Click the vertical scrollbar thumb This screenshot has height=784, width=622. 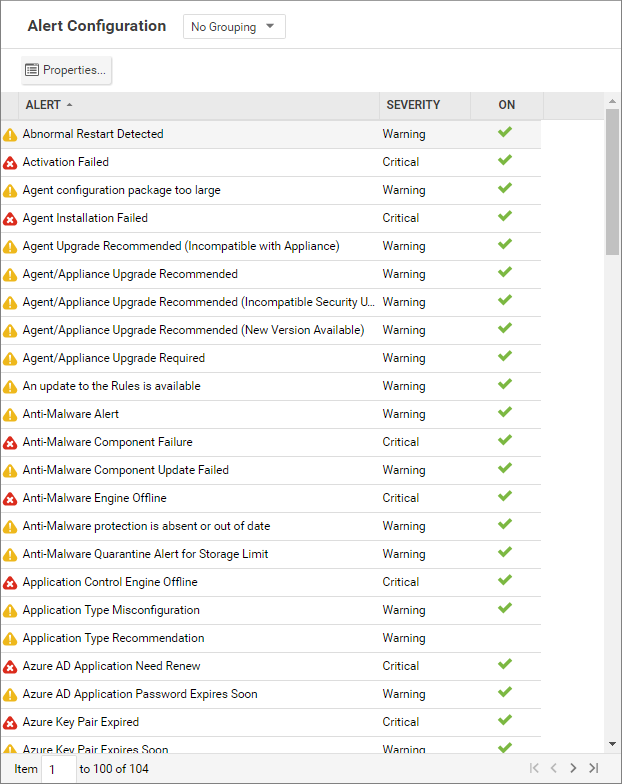[x=612, y=180]
